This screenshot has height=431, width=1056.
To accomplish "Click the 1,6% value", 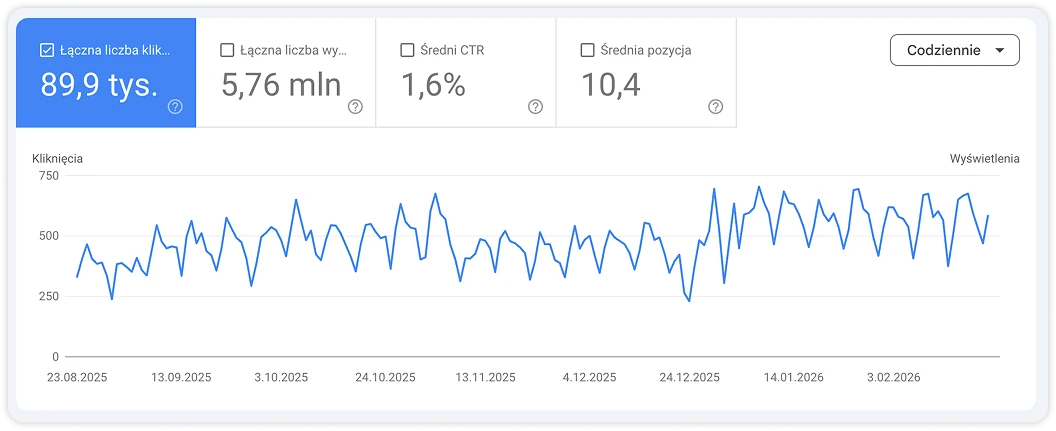I will [433, 86].
